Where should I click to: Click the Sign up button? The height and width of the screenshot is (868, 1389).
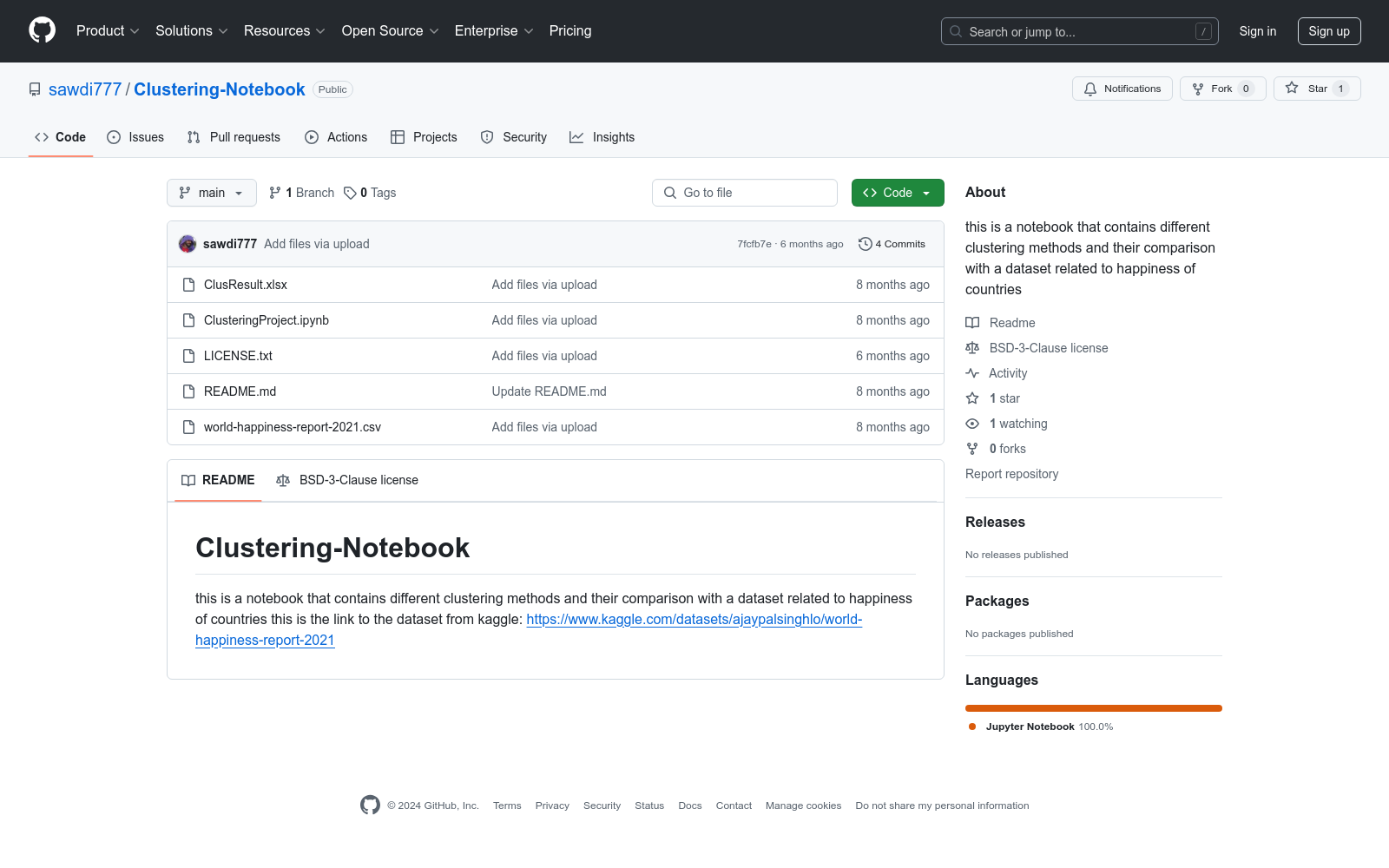pos(1329,31)
